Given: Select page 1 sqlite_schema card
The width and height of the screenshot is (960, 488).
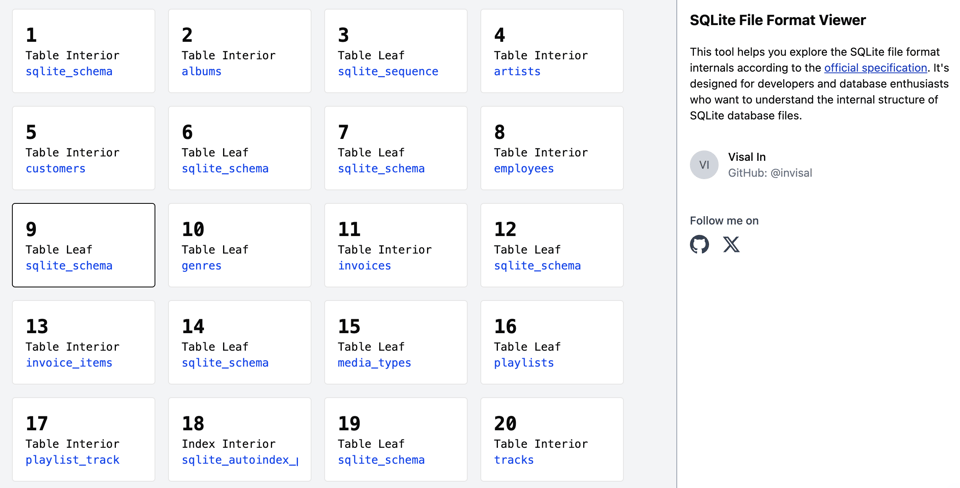Looking at the screenshot, I should click(x=83, y=51).
